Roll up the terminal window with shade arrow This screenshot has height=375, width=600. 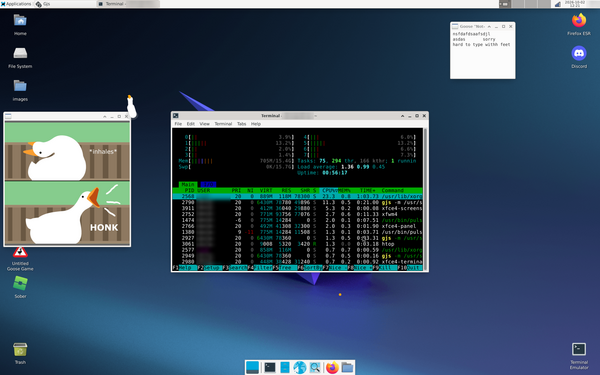(x=403, y=116)
